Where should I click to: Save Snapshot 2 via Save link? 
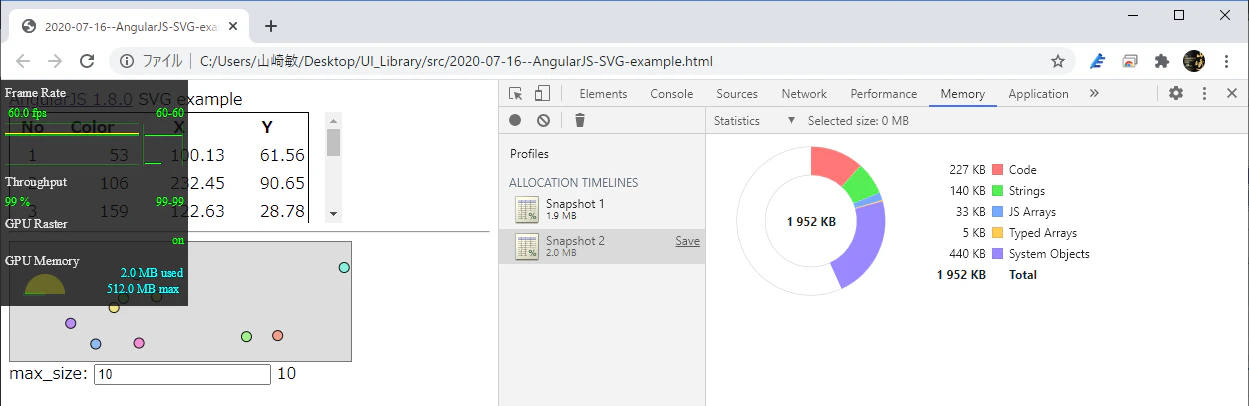[x=687, y=241]
